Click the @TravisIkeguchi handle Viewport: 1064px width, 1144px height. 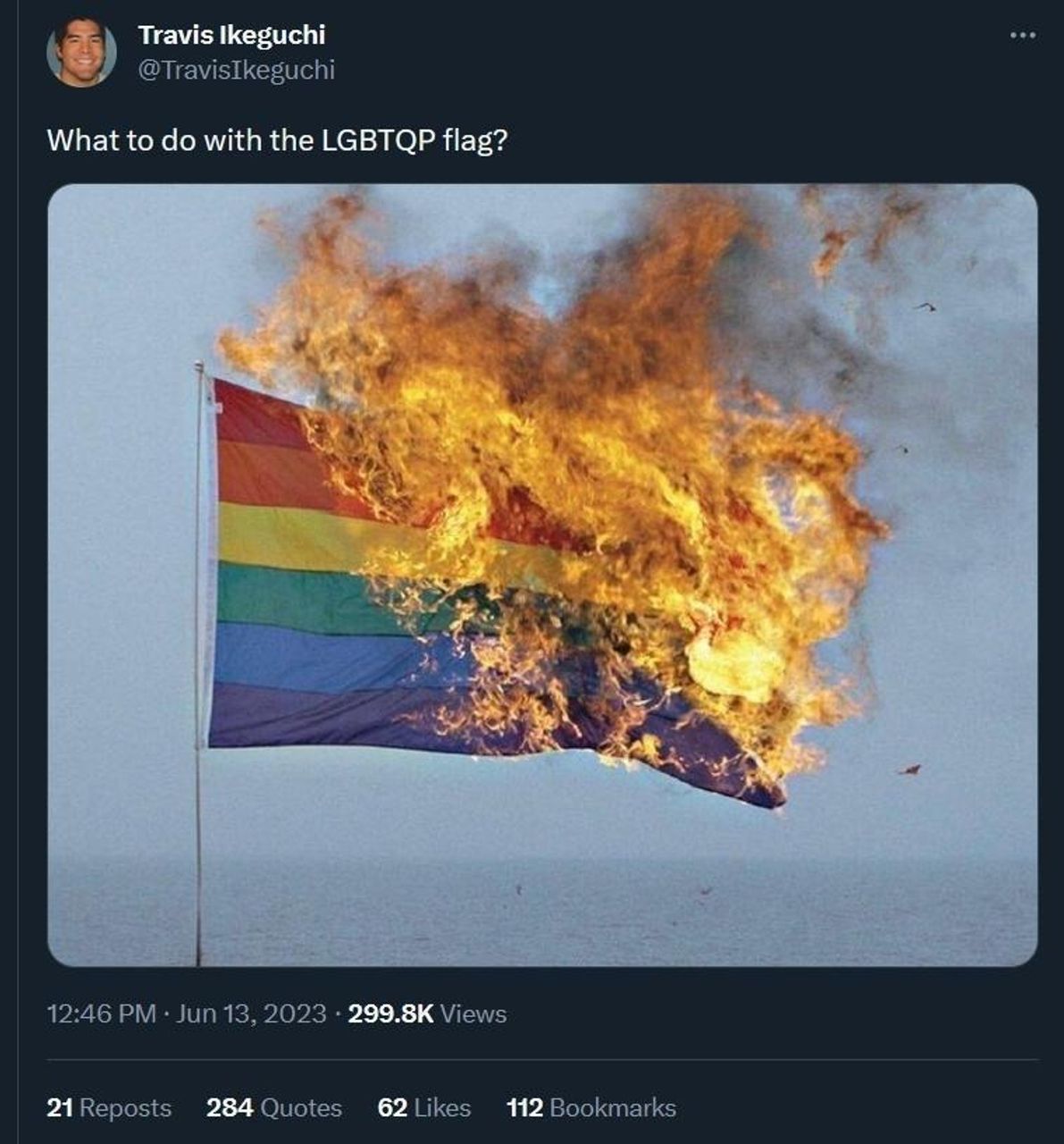[236, 70]
